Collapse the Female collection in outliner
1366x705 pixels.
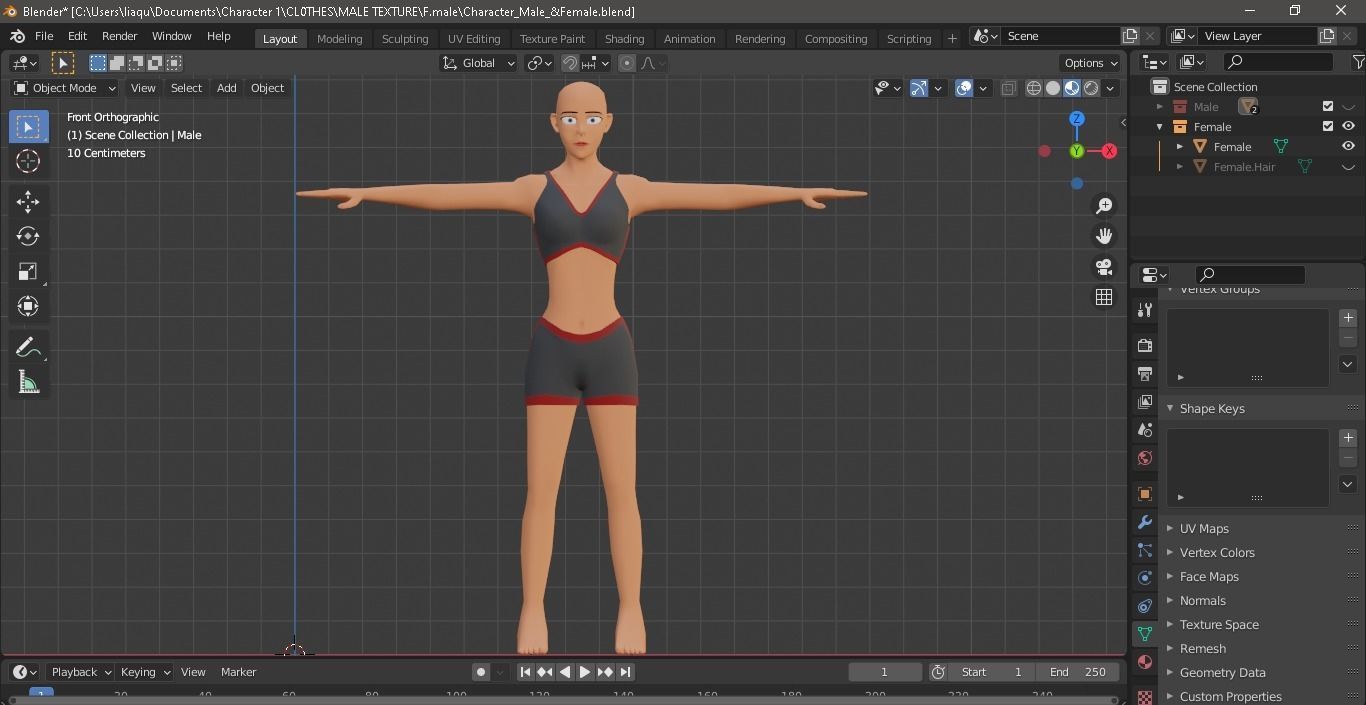click(x=1160, y=127)
